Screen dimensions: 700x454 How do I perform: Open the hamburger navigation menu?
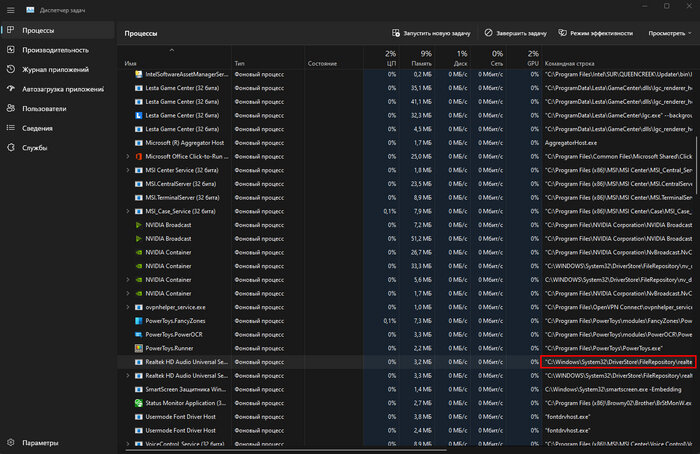[11, 10]
